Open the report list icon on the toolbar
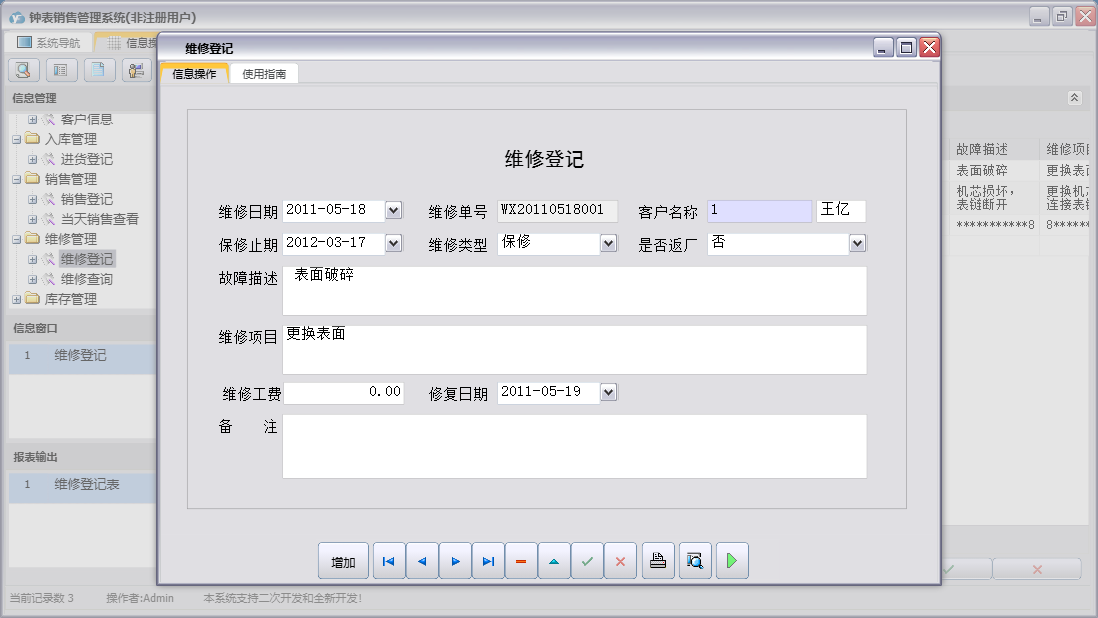Image resolution: width=1098 pixels, height=618 pixels. 60,70
